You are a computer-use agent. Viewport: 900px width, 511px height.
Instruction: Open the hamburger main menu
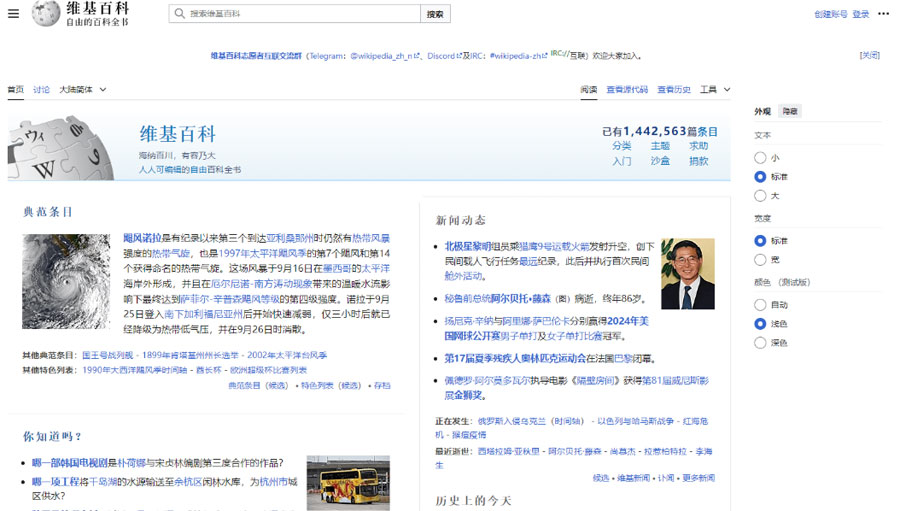(13, 13)
